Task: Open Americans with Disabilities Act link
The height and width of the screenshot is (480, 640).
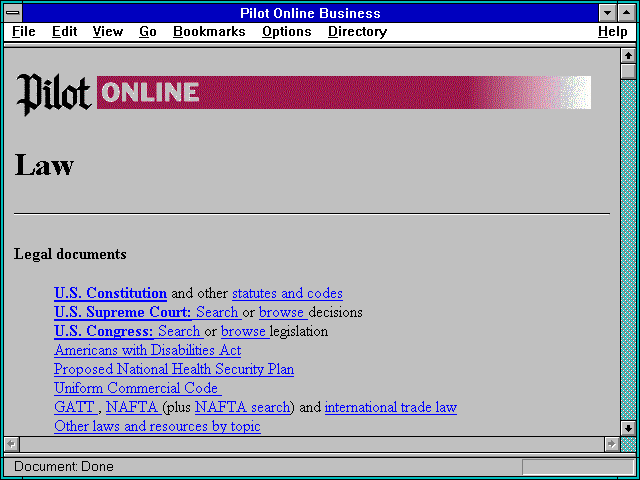Action: click(147, 350)
